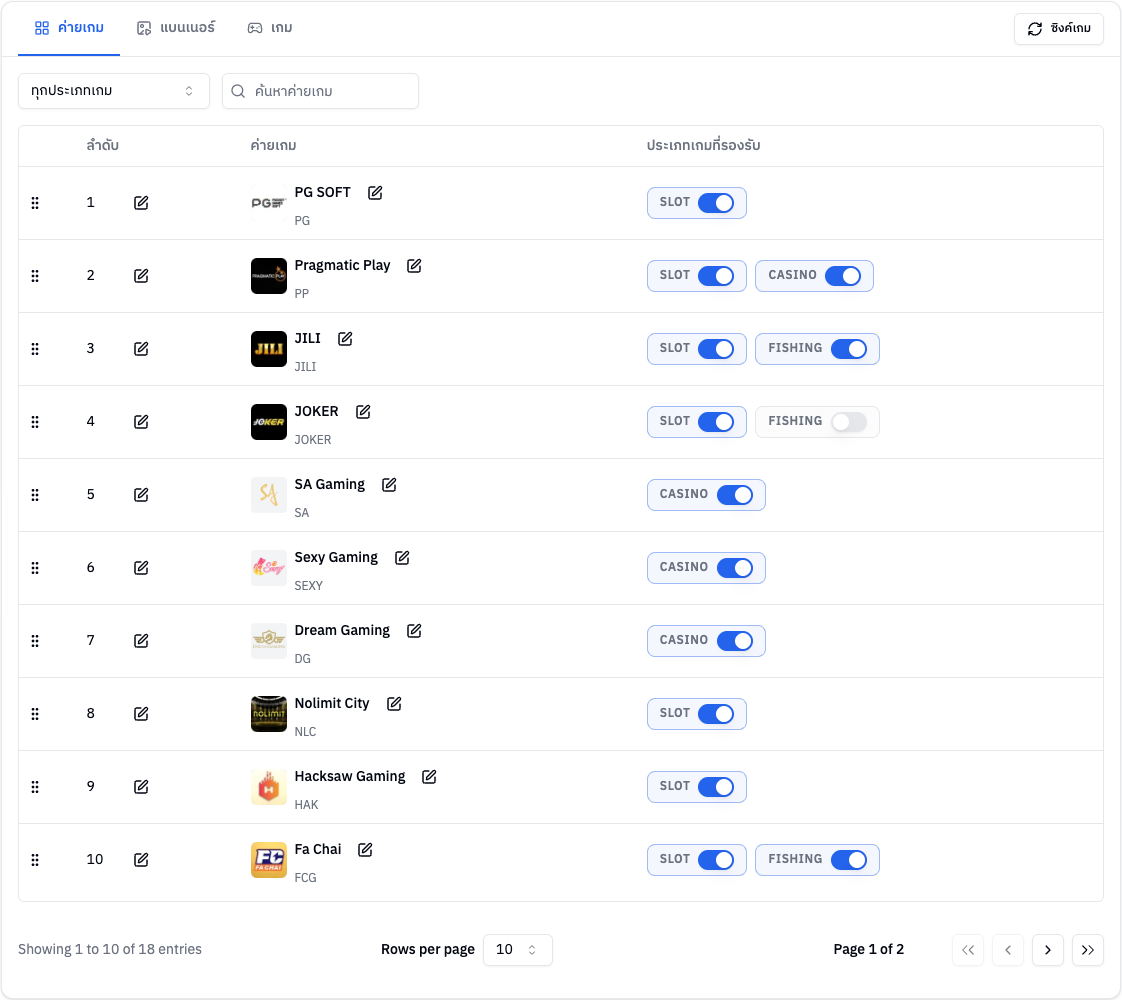Switch to the เกม tab
Screen dimensions: 1122x1000
point(270,28)
